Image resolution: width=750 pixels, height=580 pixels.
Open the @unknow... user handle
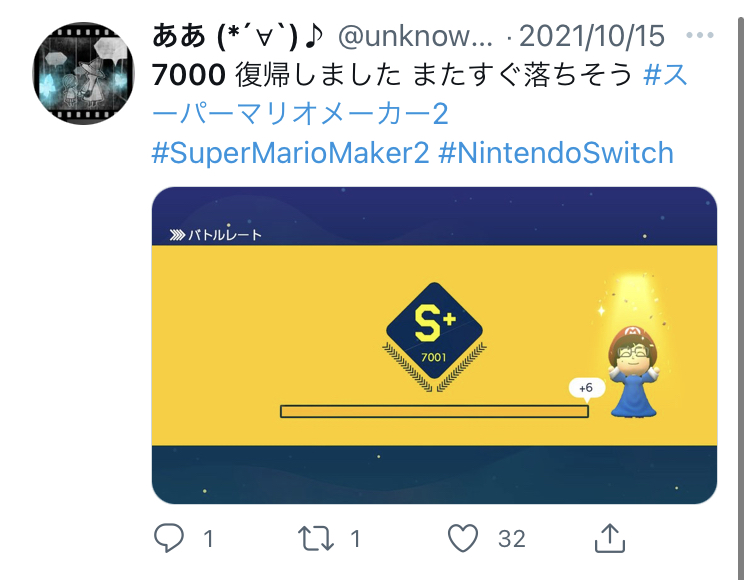pos(415,36)
